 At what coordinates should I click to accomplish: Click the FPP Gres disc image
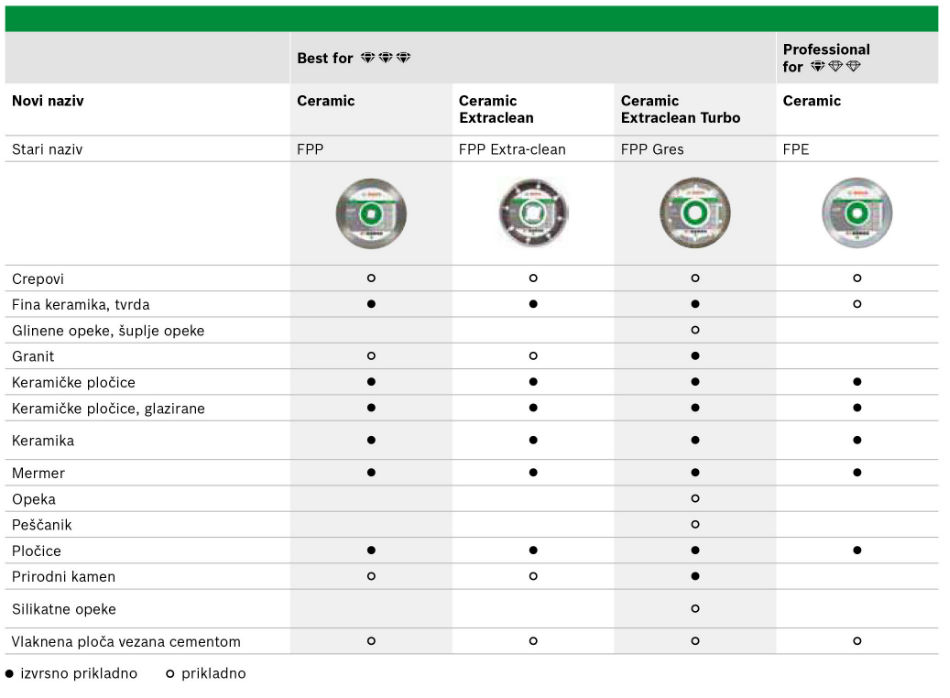coord(695,213)
